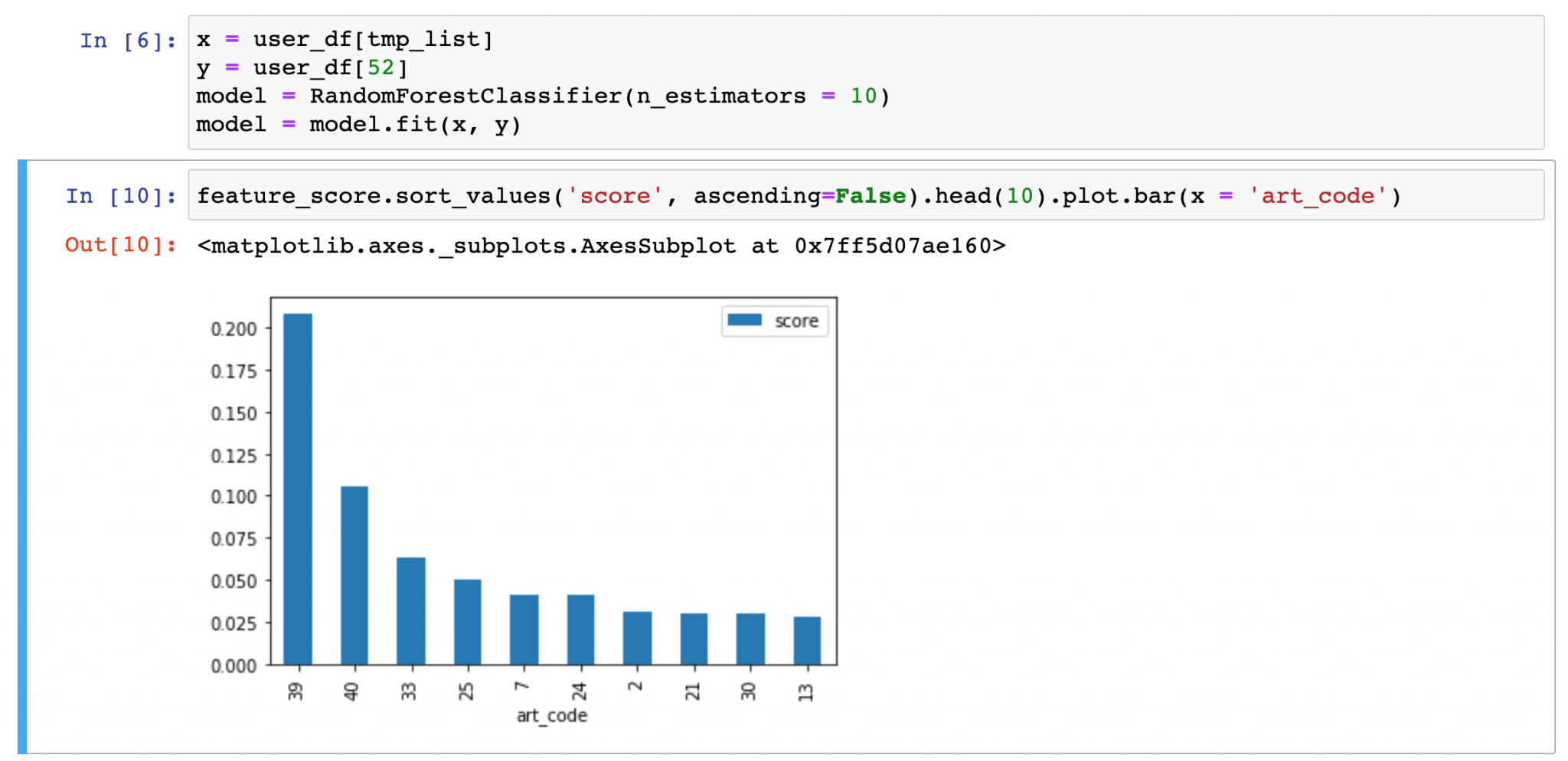Click the score legend label
Image resolution: width=1568 pixels, height=761 pixels.
click(x=796, y=321)
